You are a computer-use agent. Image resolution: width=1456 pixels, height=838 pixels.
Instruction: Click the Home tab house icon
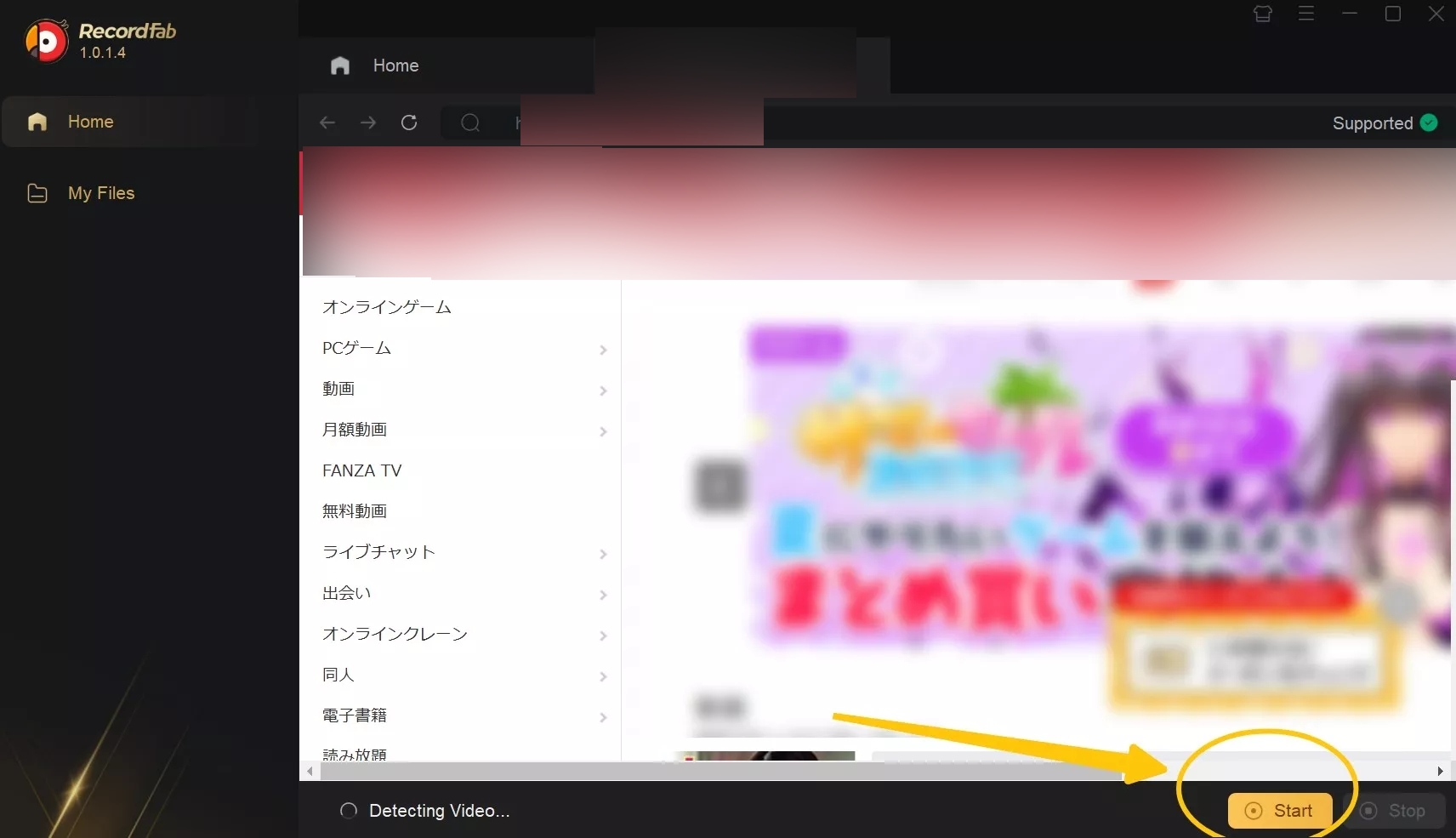click(340, 66)
